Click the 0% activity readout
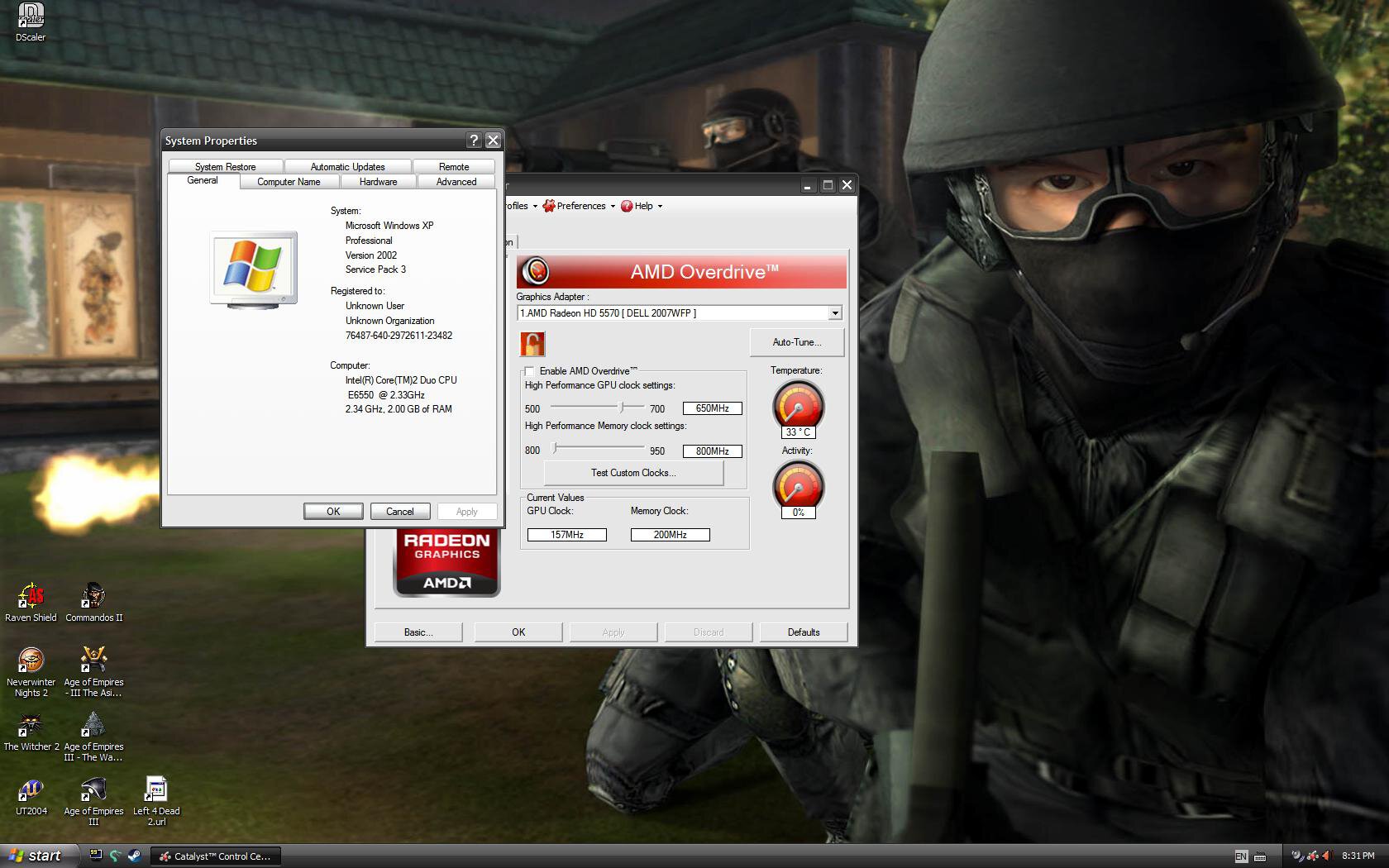 point(798,513)
